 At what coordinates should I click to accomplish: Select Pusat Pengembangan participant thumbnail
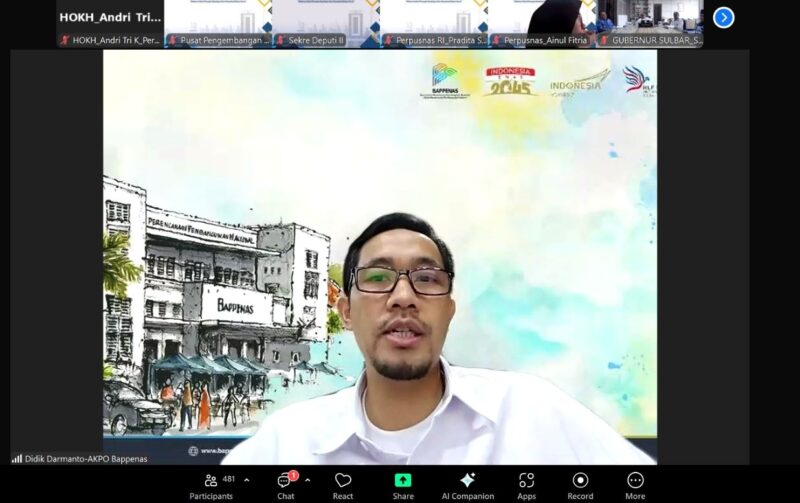[x=217, y=23]
